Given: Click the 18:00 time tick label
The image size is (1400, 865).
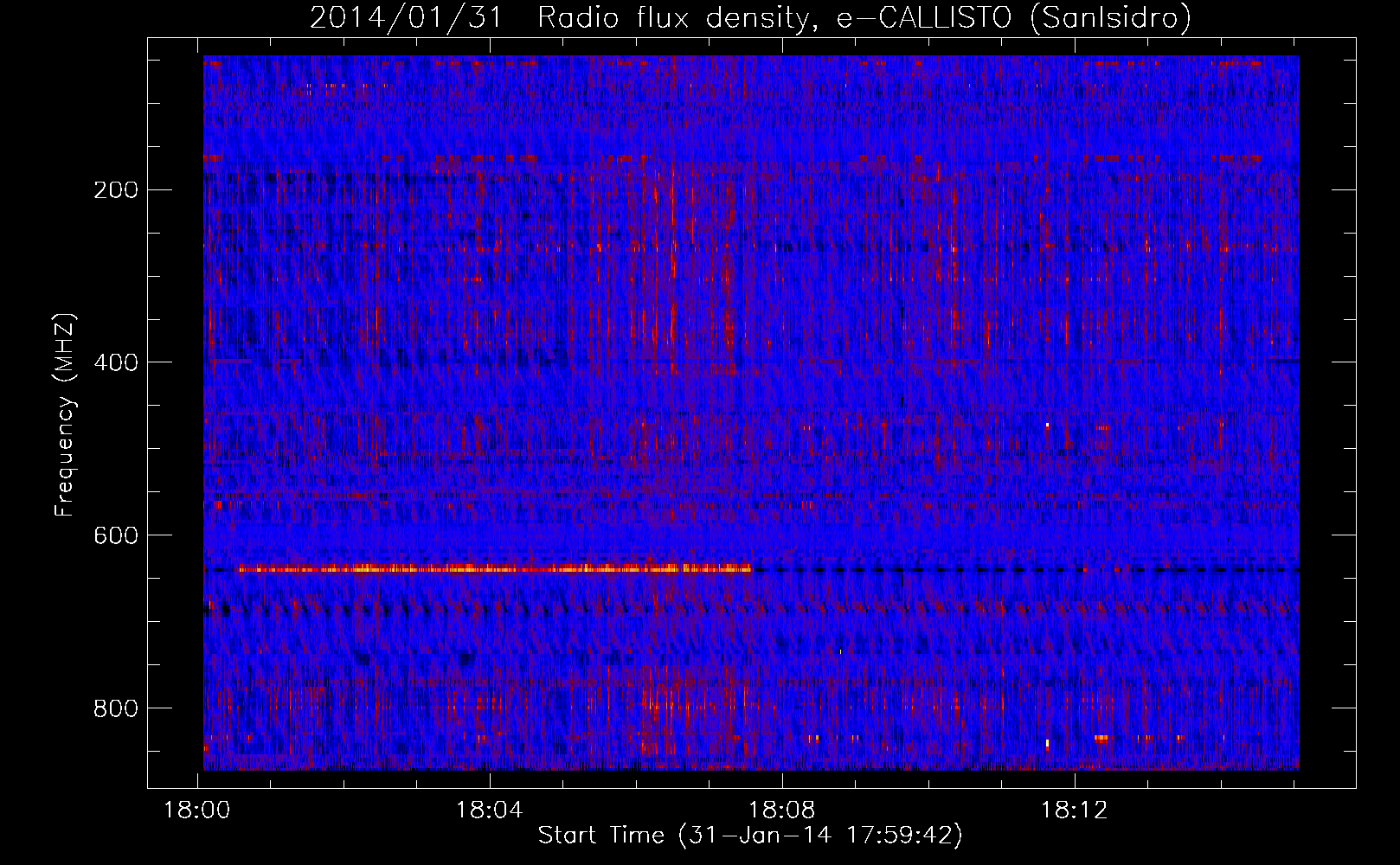Looking at the screenshot, I should [197, 811].
